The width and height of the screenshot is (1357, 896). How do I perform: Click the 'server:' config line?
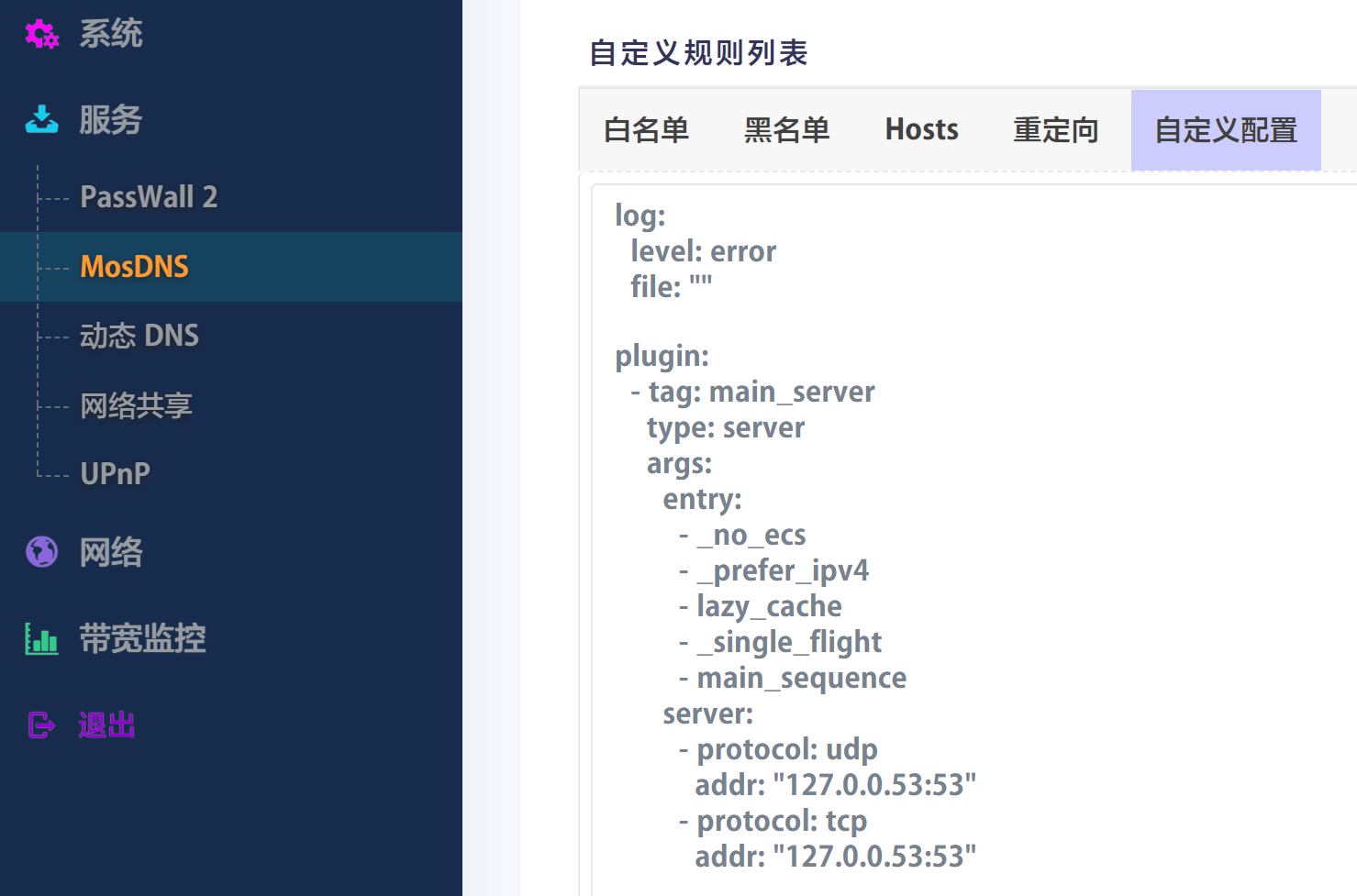tap(708, 714)
